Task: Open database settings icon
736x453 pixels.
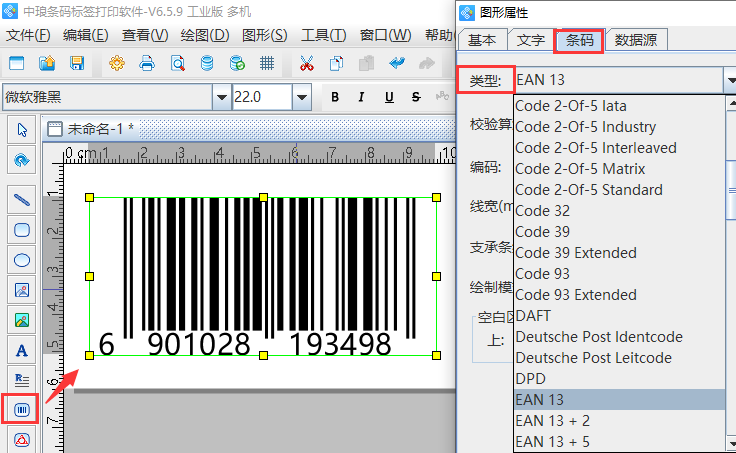Action: point(207,64)
